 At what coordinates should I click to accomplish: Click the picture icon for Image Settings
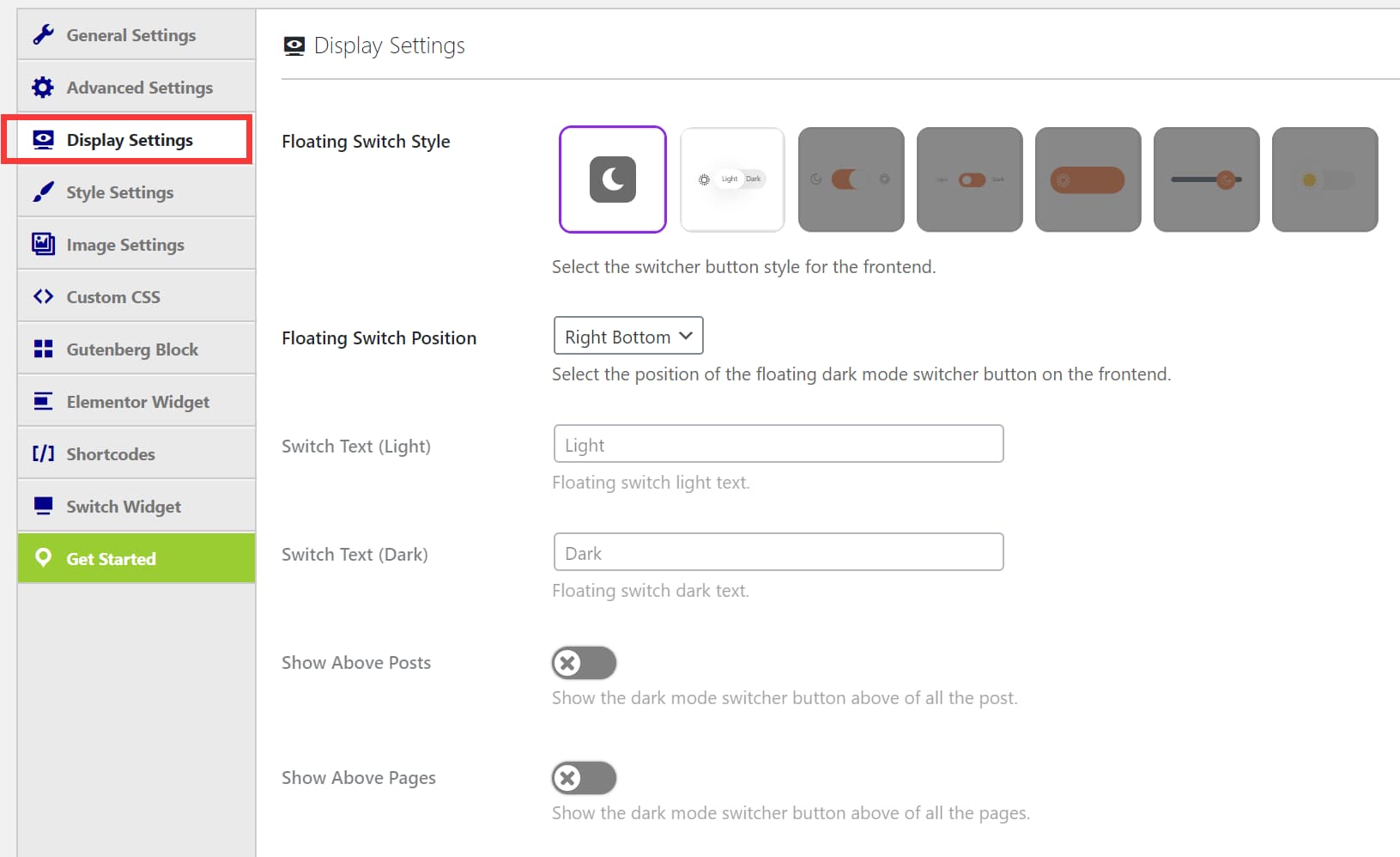pyautogui.click(x=43, y=245)
